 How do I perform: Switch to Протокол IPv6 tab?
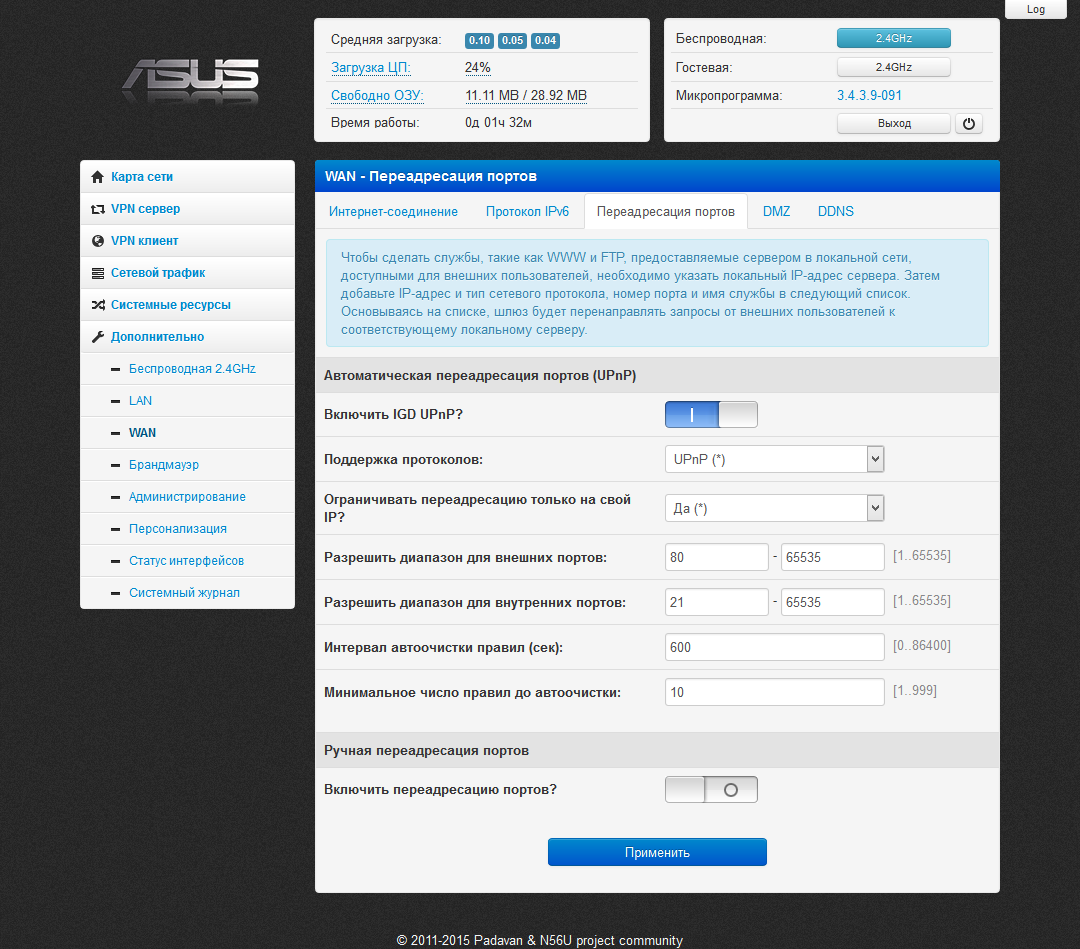click(528, 211)
